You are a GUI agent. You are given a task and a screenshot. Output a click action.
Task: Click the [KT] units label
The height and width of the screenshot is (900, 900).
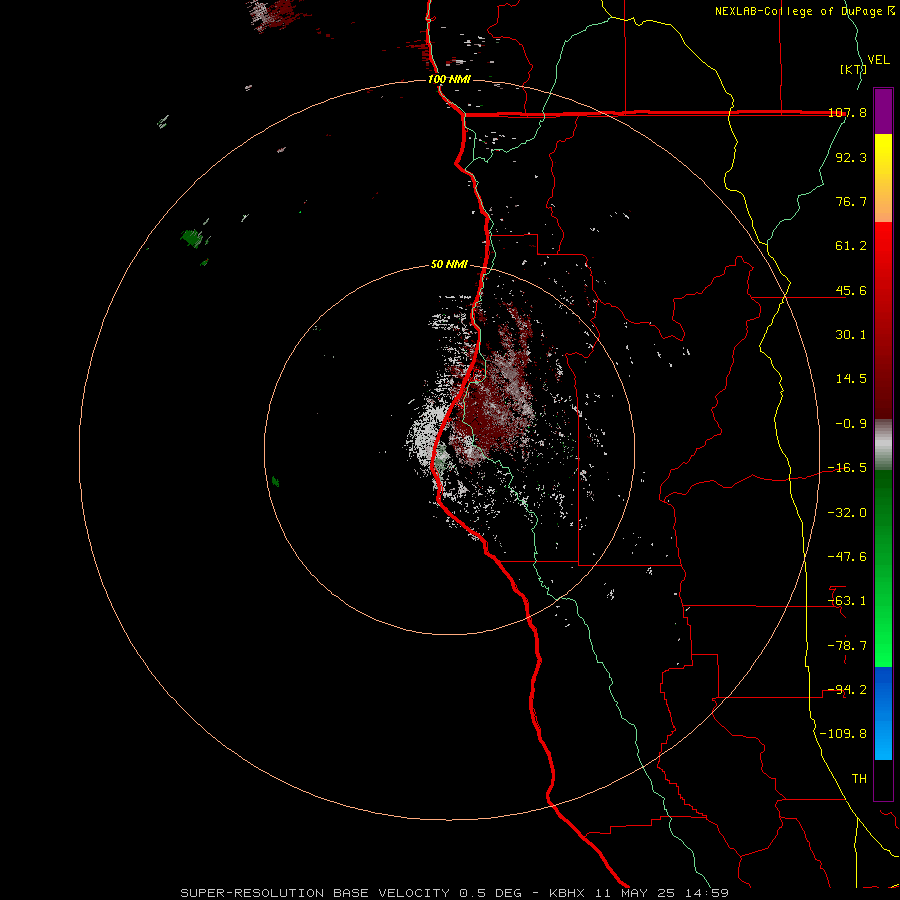(853, 69)
